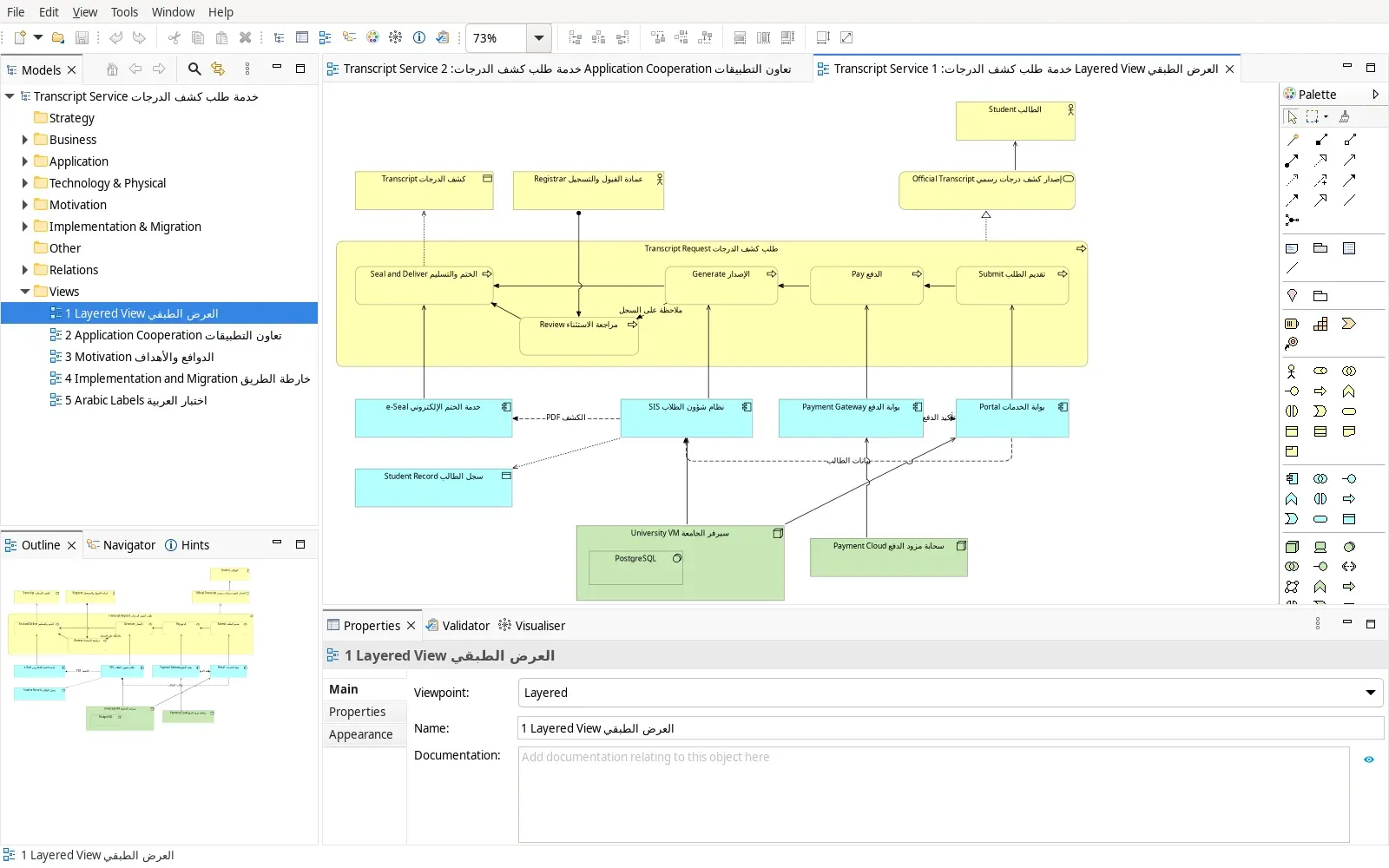Open the zoom percentage dropdown arrow
The height and width of the screenshot is (868, 1389).
click(539, 38)
